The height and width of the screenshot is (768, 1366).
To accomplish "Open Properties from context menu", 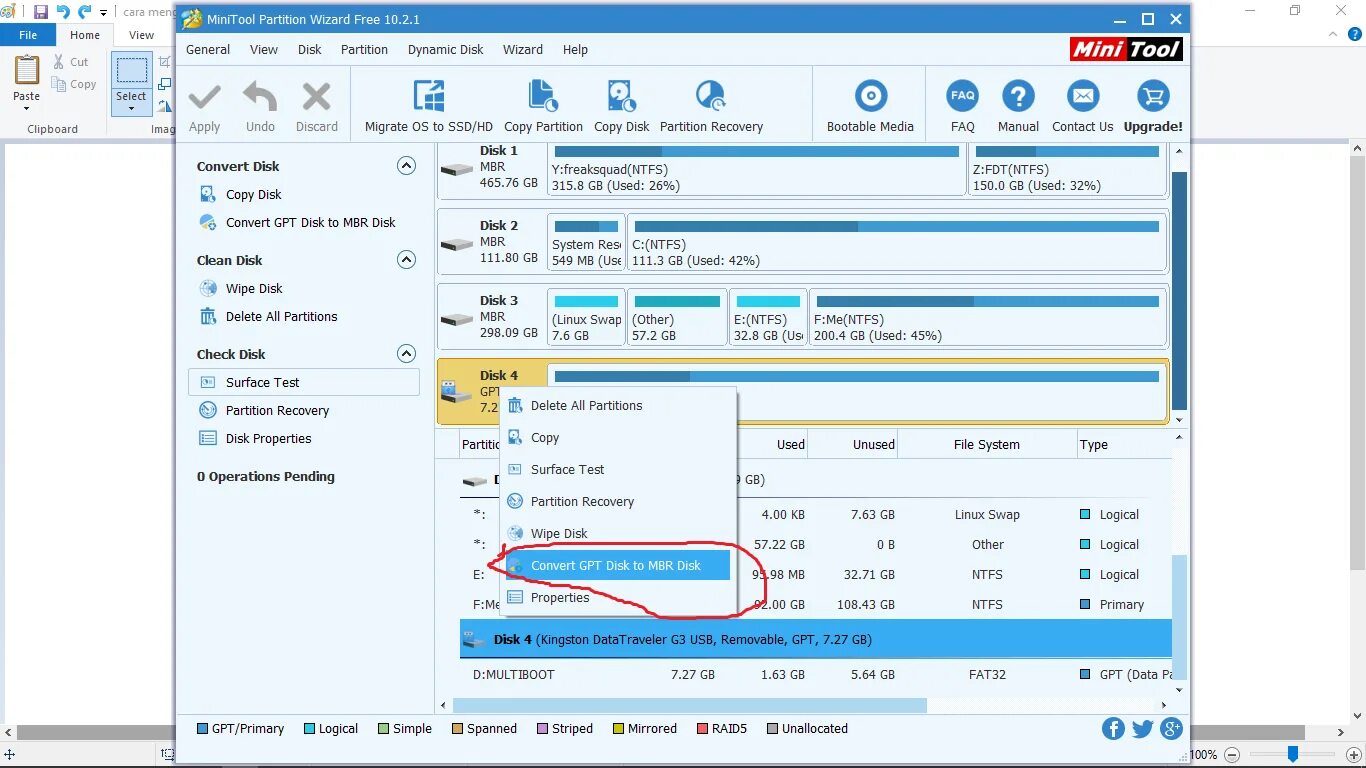I will pos(618,598).
